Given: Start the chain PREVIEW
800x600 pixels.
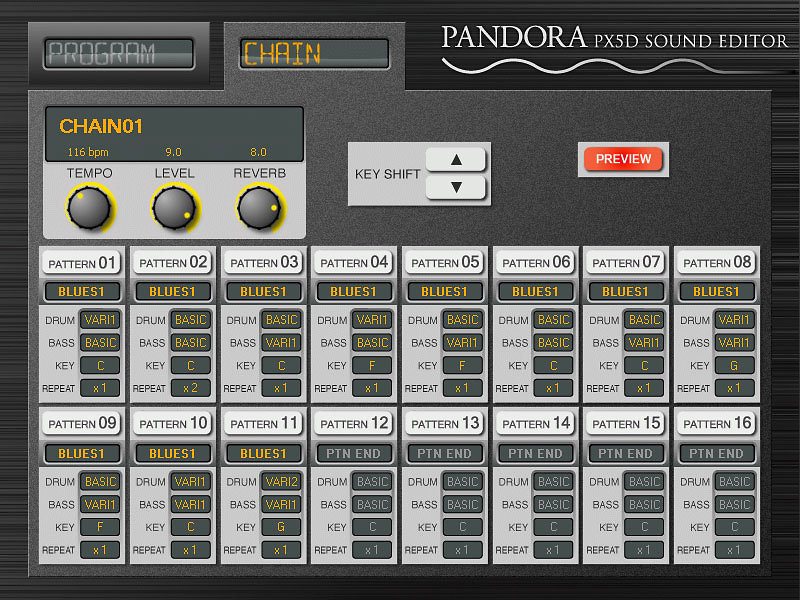Looking at the screenshot, I should [623, 159].
